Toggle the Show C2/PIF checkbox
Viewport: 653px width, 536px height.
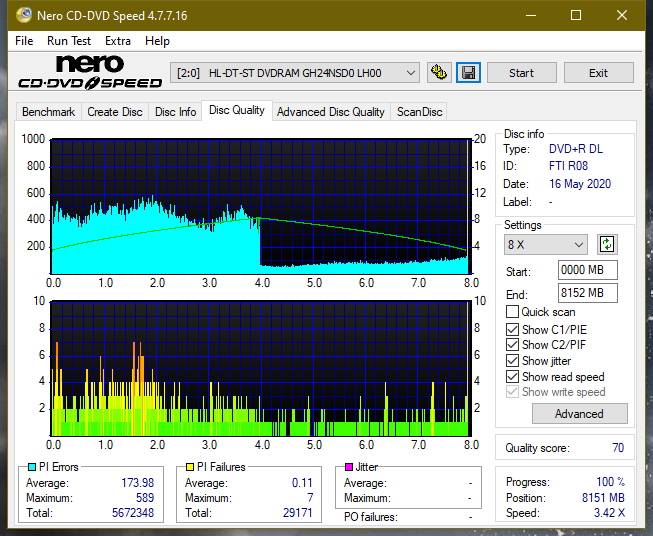[512, 345]
